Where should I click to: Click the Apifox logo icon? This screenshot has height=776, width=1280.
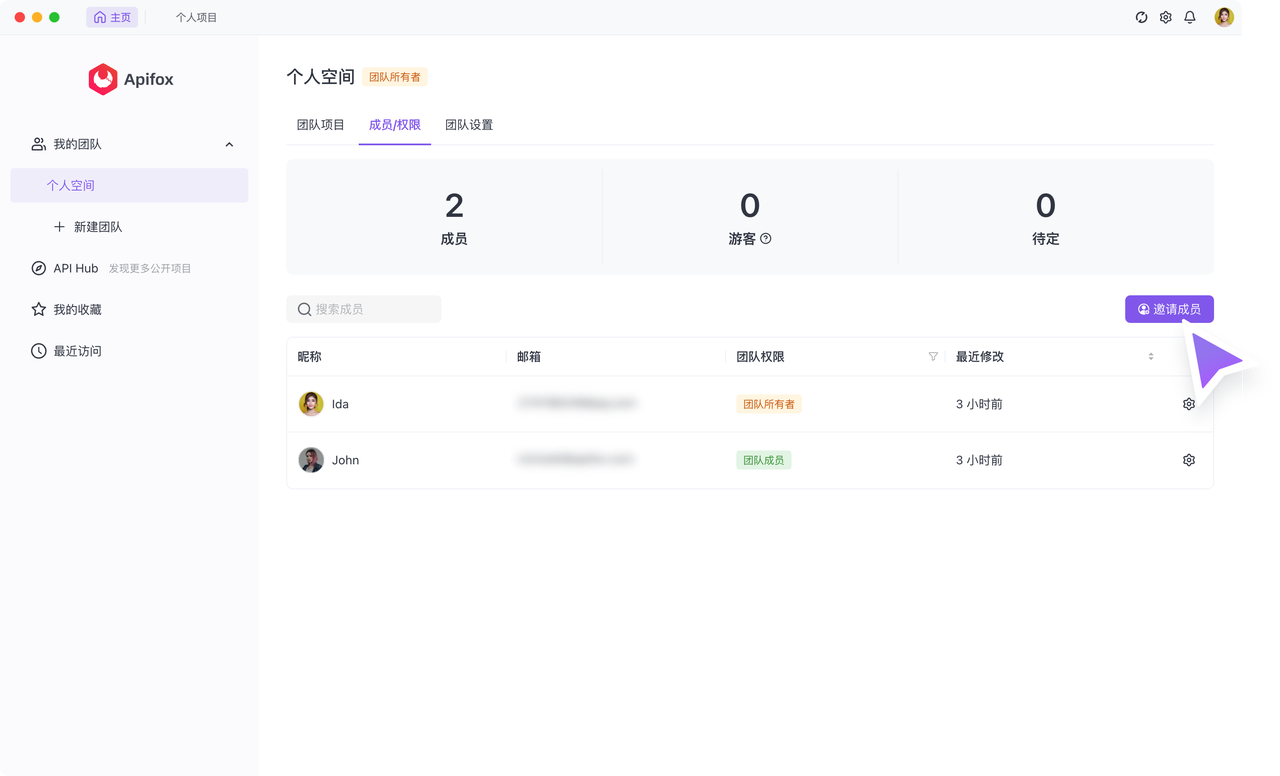[103, 79]
